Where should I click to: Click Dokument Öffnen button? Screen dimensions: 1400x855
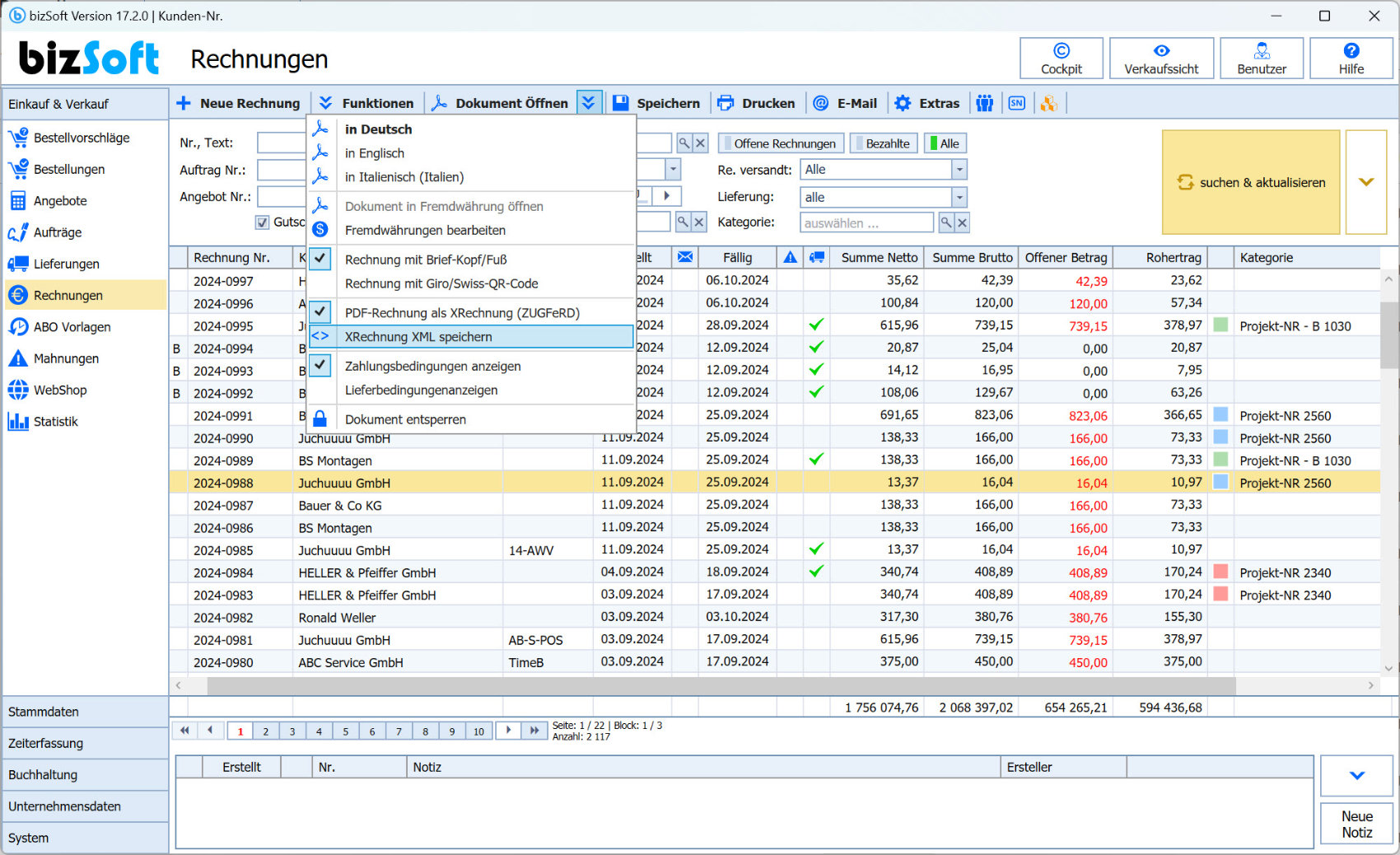tap(501, 103)
